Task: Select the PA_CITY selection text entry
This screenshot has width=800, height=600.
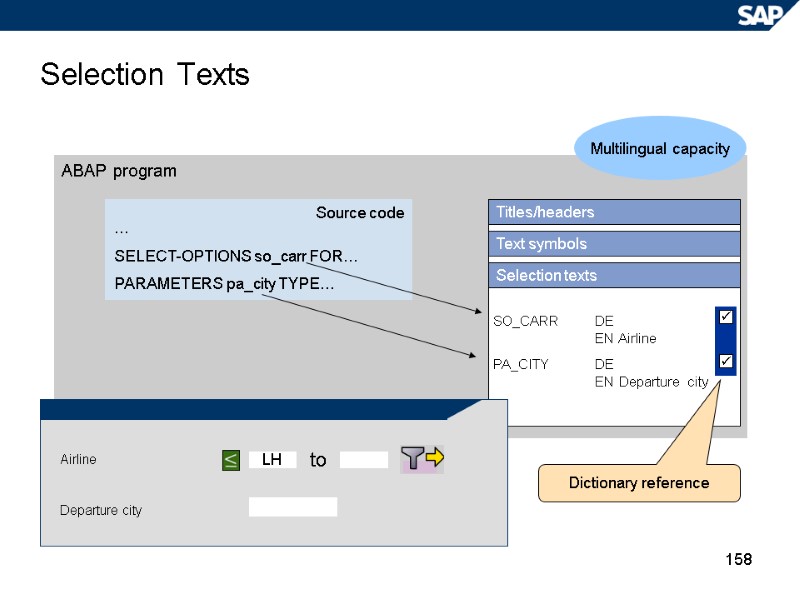Action: click(521, 365)
